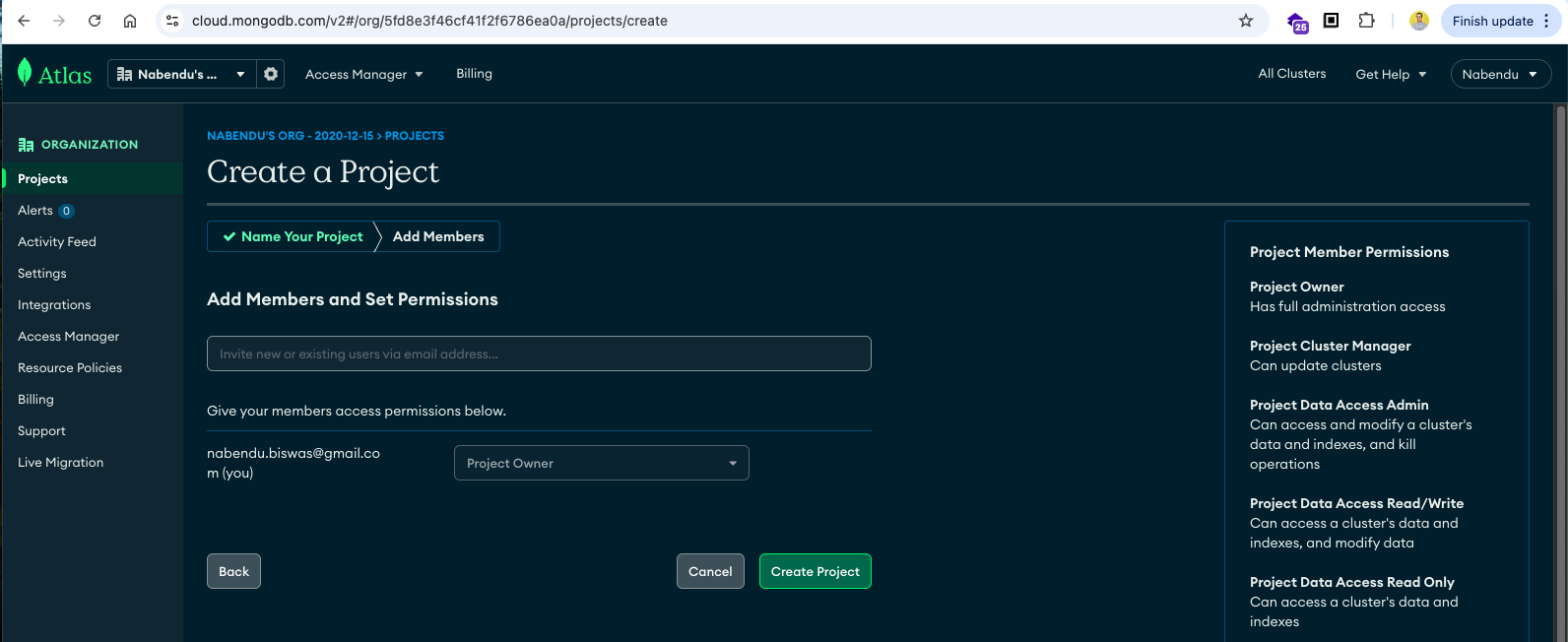Screen dimensions: 1568x642
Task: Click the square extension icon in toolbar
Action: point(1331,21)
